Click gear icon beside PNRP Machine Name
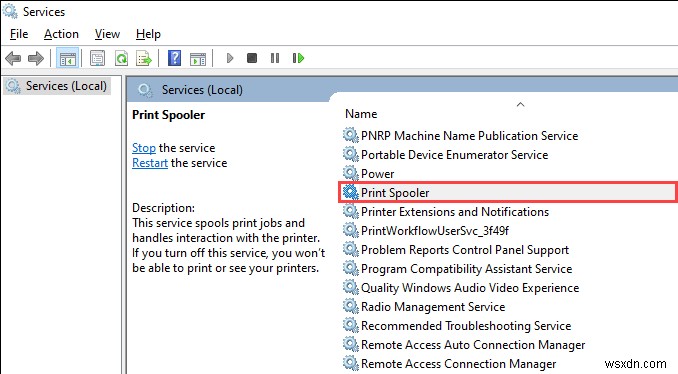 (351, 135)
